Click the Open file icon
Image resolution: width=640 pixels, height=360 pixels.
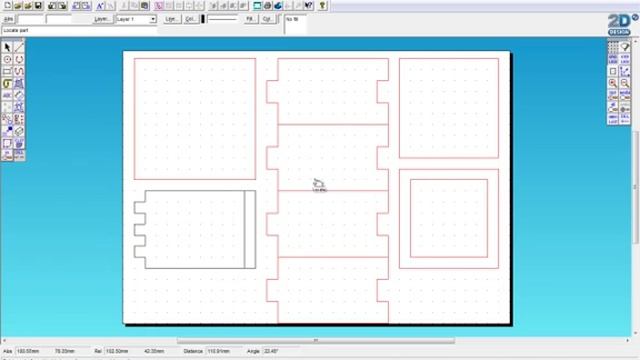(x=18, y=6)
